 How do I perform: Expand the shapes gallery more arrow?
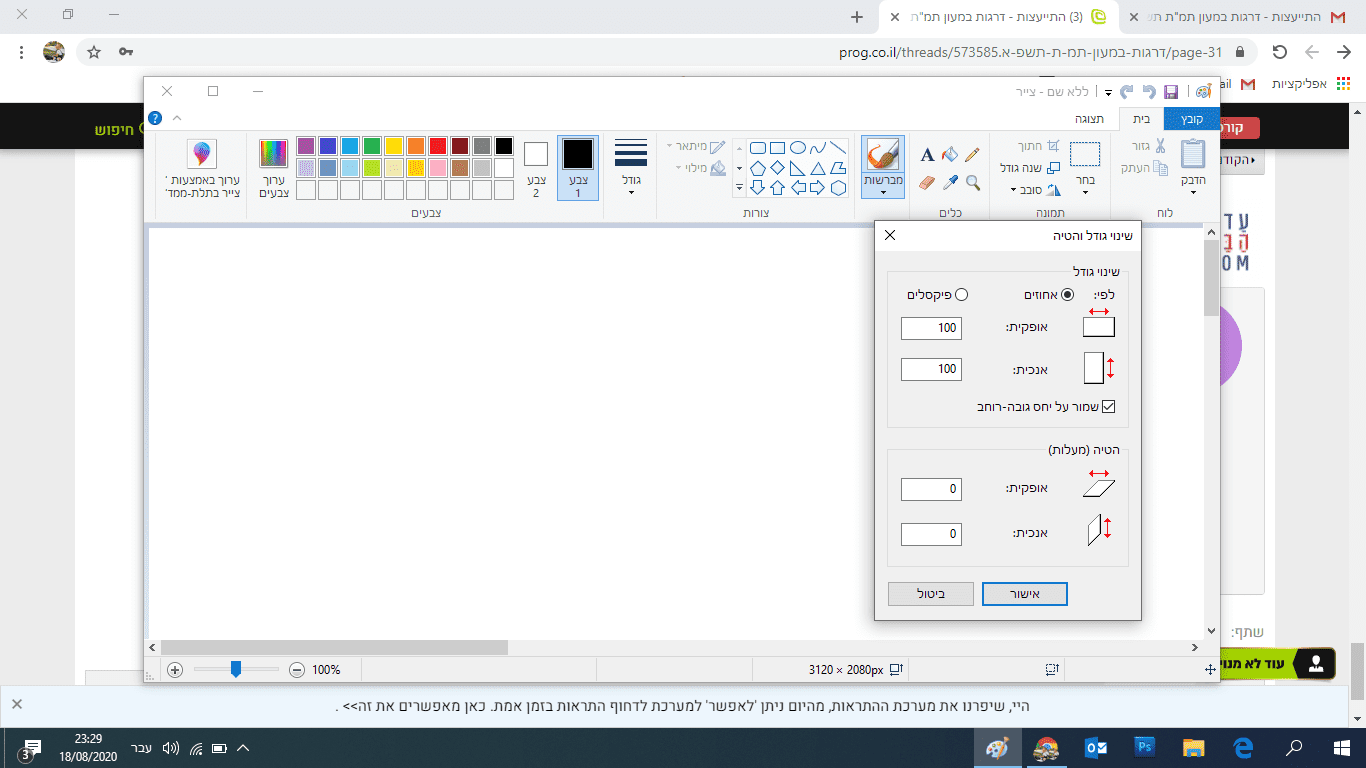click(739, 187)
